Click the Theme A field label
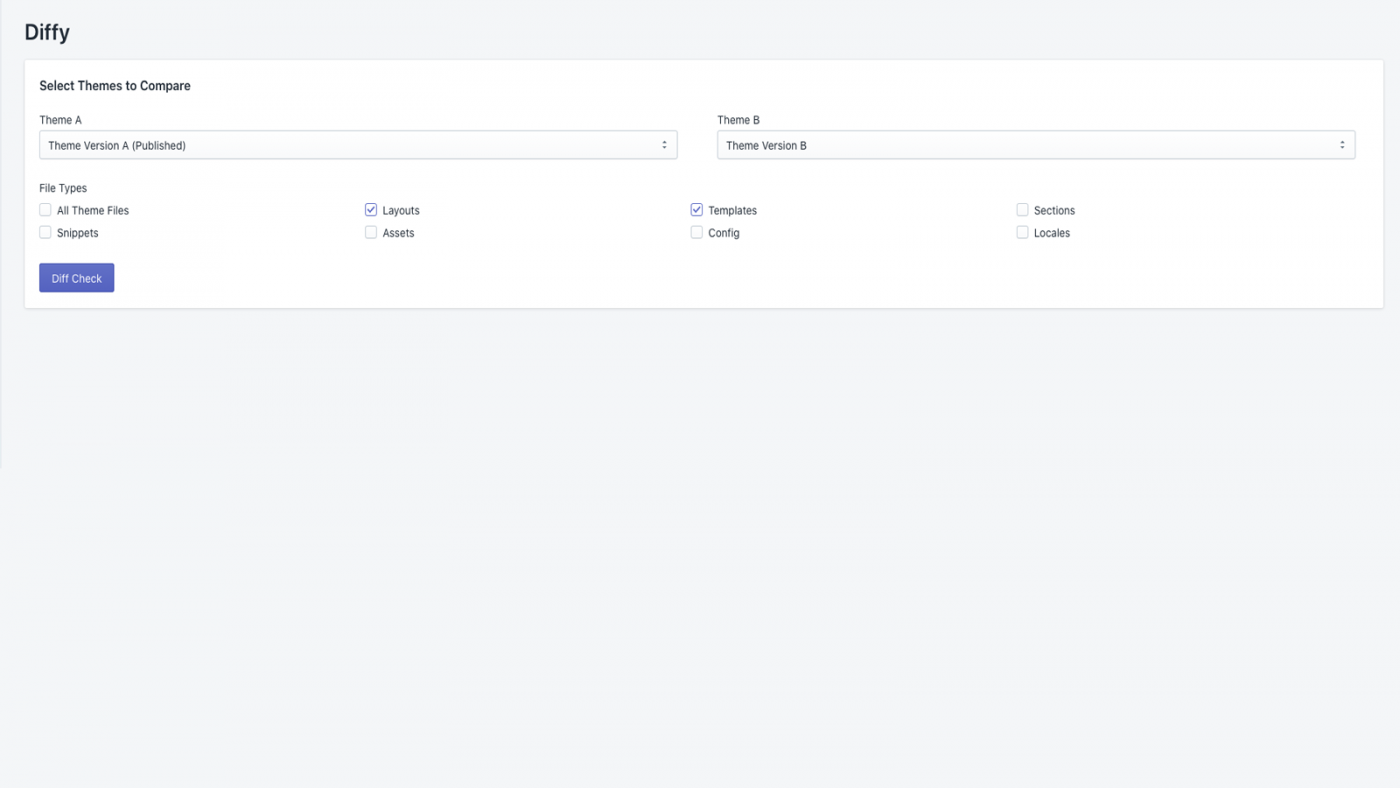This screenshot has height=788, width=1400. pyautogui.click(x=61, y=120)
